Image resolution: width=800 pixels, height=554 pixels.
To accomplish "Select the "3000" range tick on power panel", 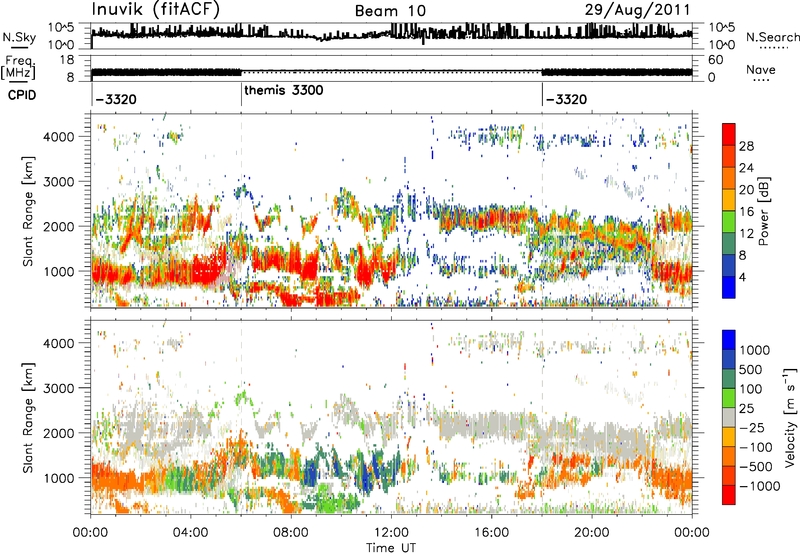I will point(59,182).
